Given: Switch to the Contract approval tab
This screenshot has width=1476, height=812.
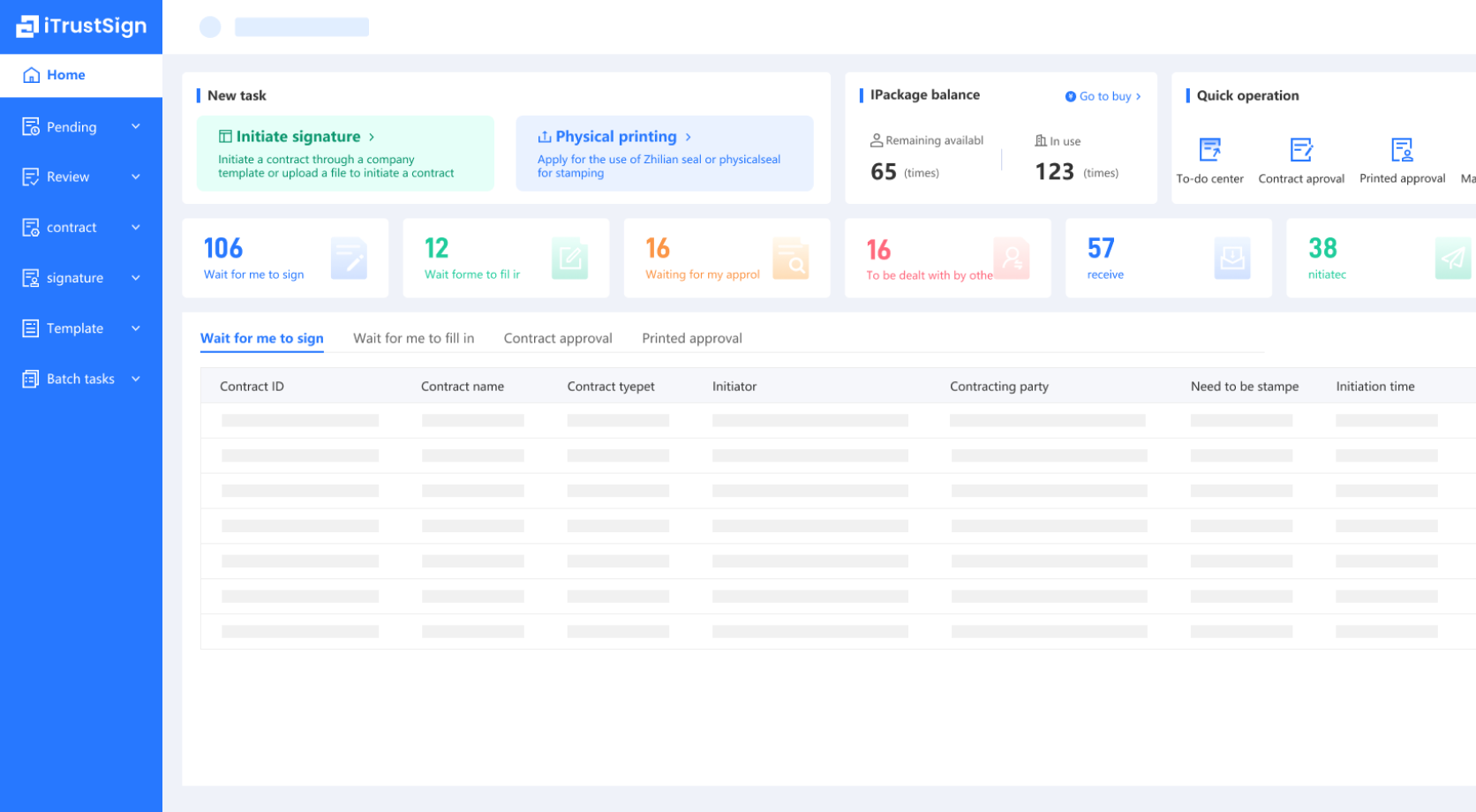Looking at the screenshot, I should (x=557, y=339).
